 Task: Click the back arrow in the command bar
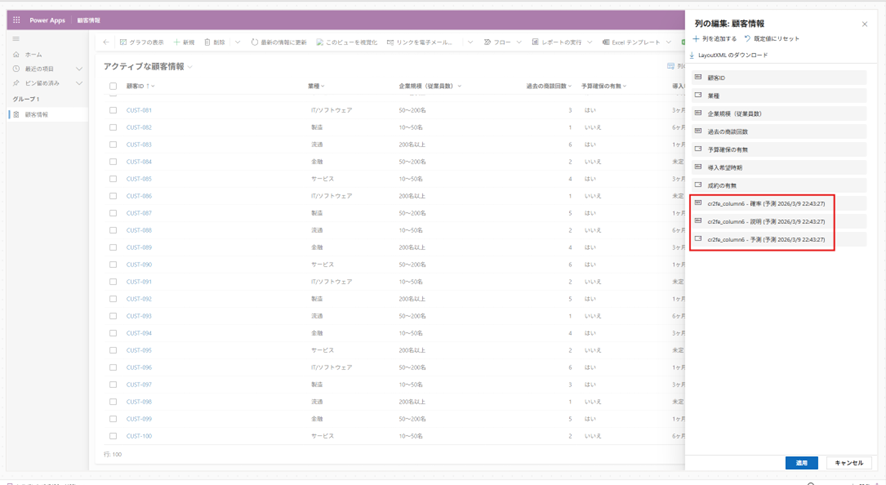[107, 43]
